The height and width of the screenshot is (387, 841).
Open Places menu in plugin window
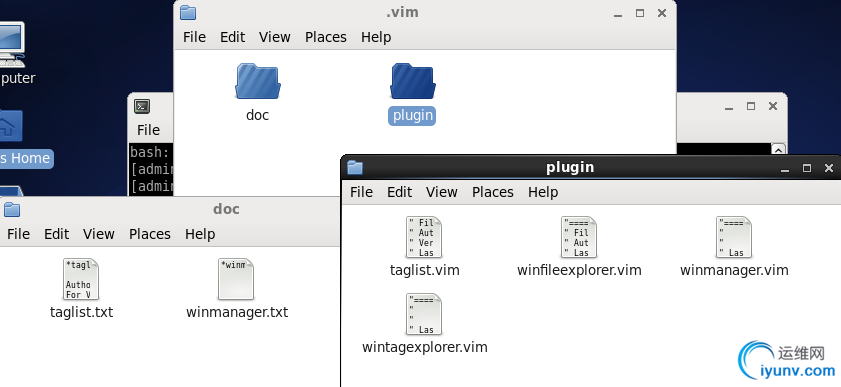pyautogui.click(x=492, y=192)
